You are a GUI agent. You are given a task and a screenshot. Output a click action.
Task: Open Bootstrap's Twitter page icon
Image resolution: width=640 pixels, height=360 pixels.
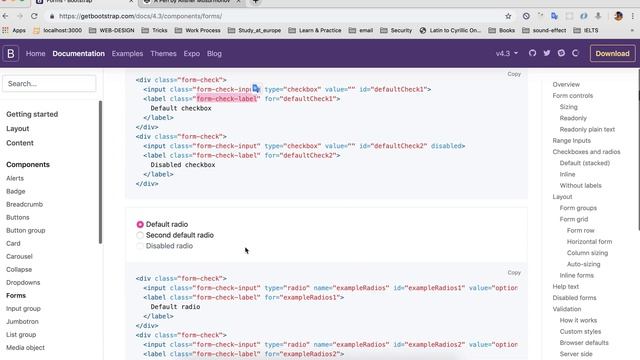[x=547, y=53]
